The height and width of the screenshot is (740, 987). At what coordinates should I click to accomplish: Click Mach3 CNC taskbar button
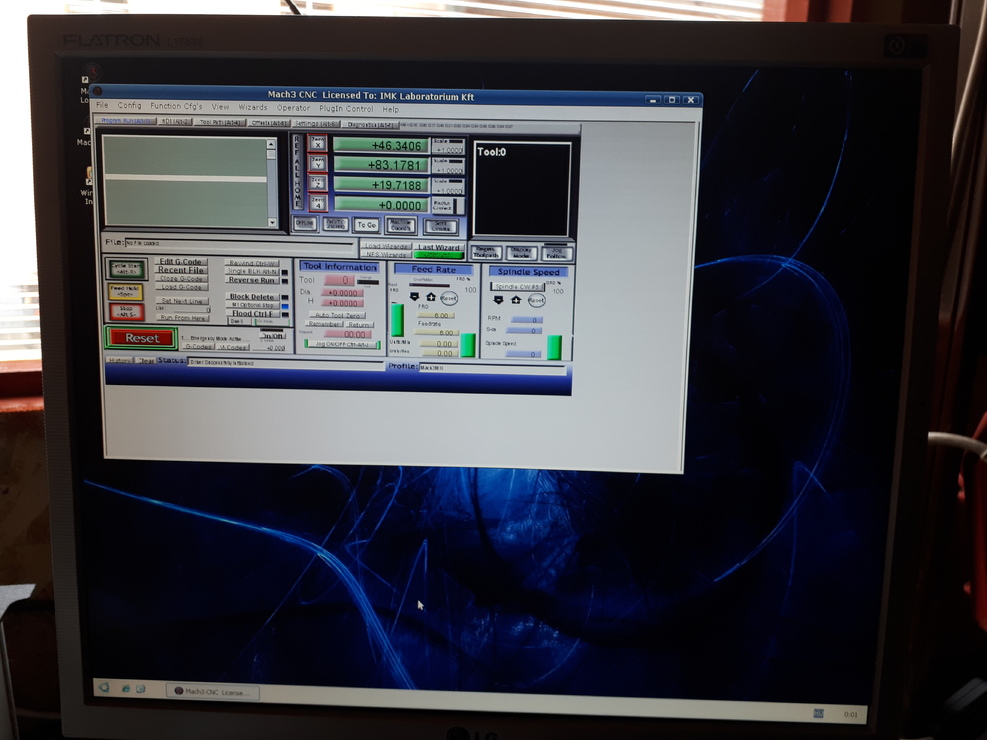210,691
